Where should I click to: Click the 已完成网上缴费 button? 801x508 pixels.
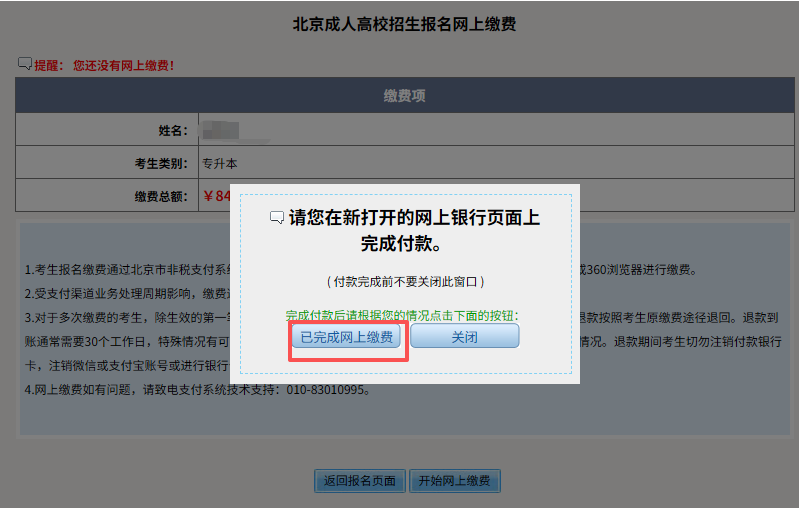click(347, 337)
